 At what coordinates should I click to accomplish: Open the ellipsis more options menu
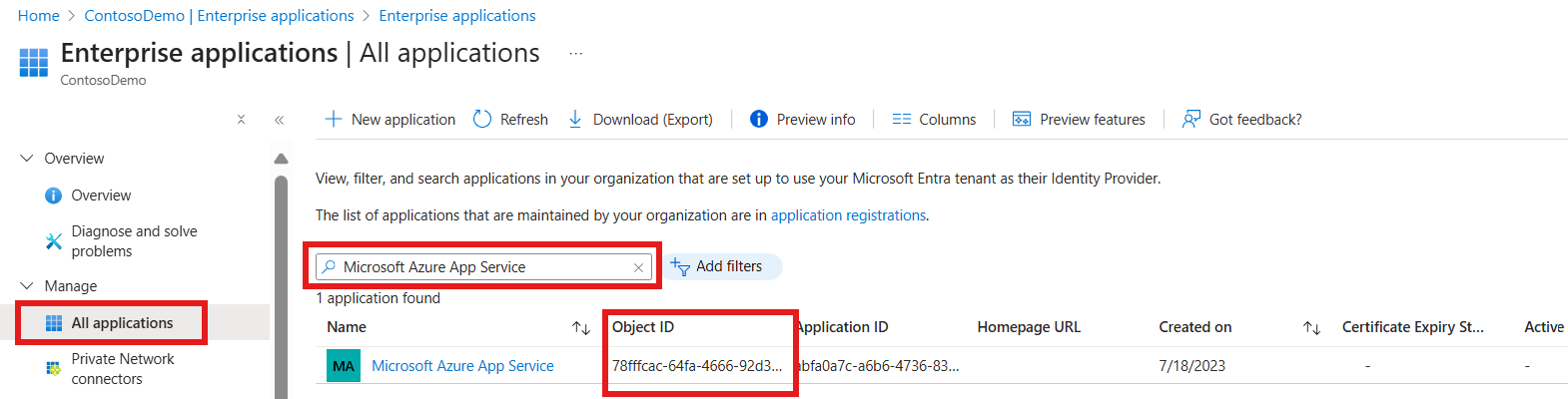576,53
